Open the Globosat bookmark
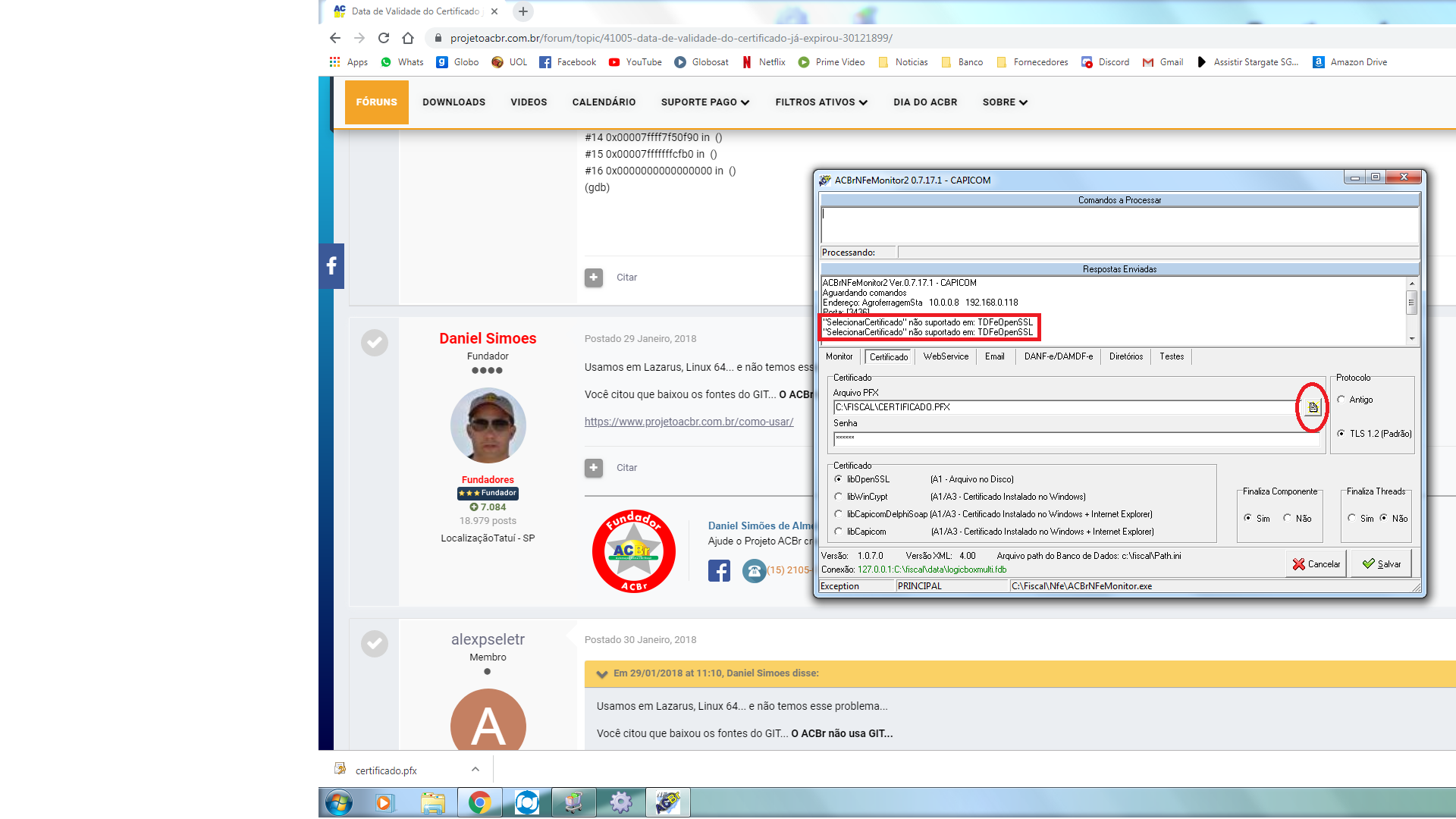The image size is (1456, 819). [x=701, y=62]
